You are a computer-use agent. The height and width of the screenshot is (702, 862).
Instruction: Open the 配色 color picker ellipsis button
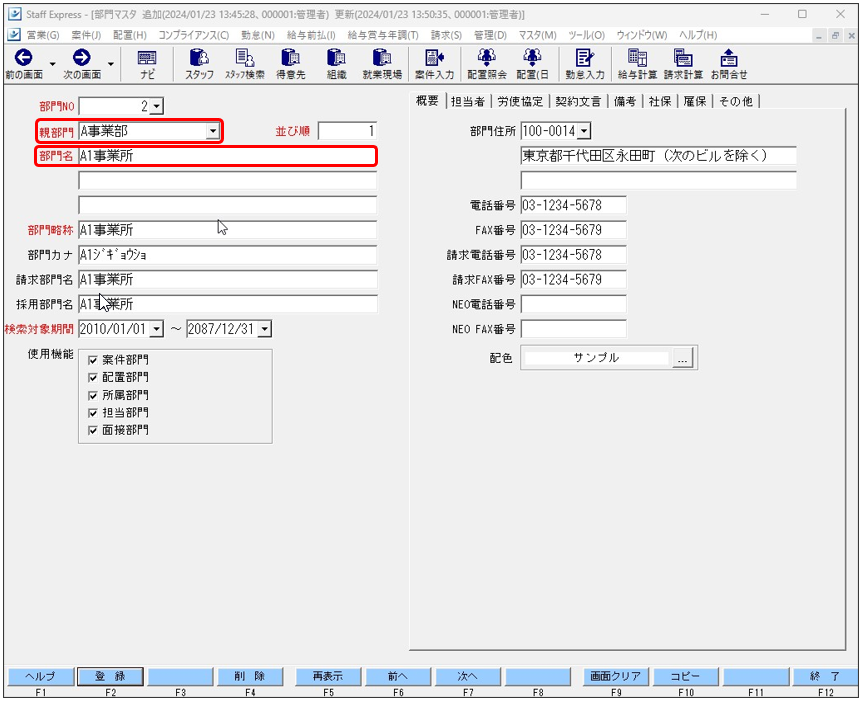tap(682, 359)
